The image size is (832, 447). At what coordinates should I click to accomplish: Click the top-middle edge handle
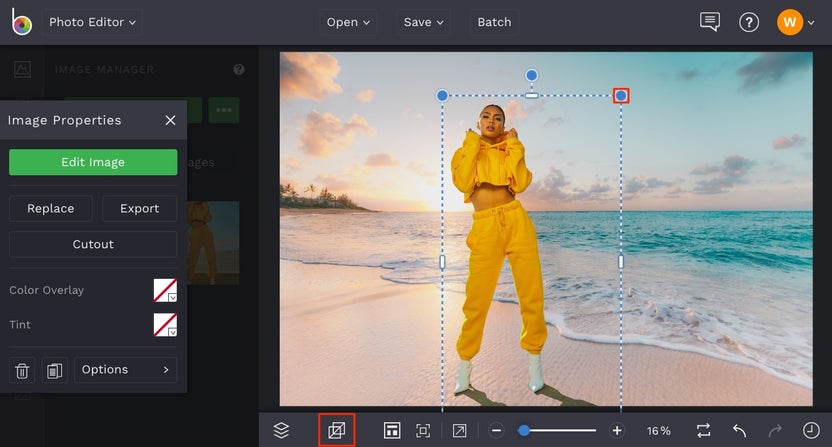point(531,96)
